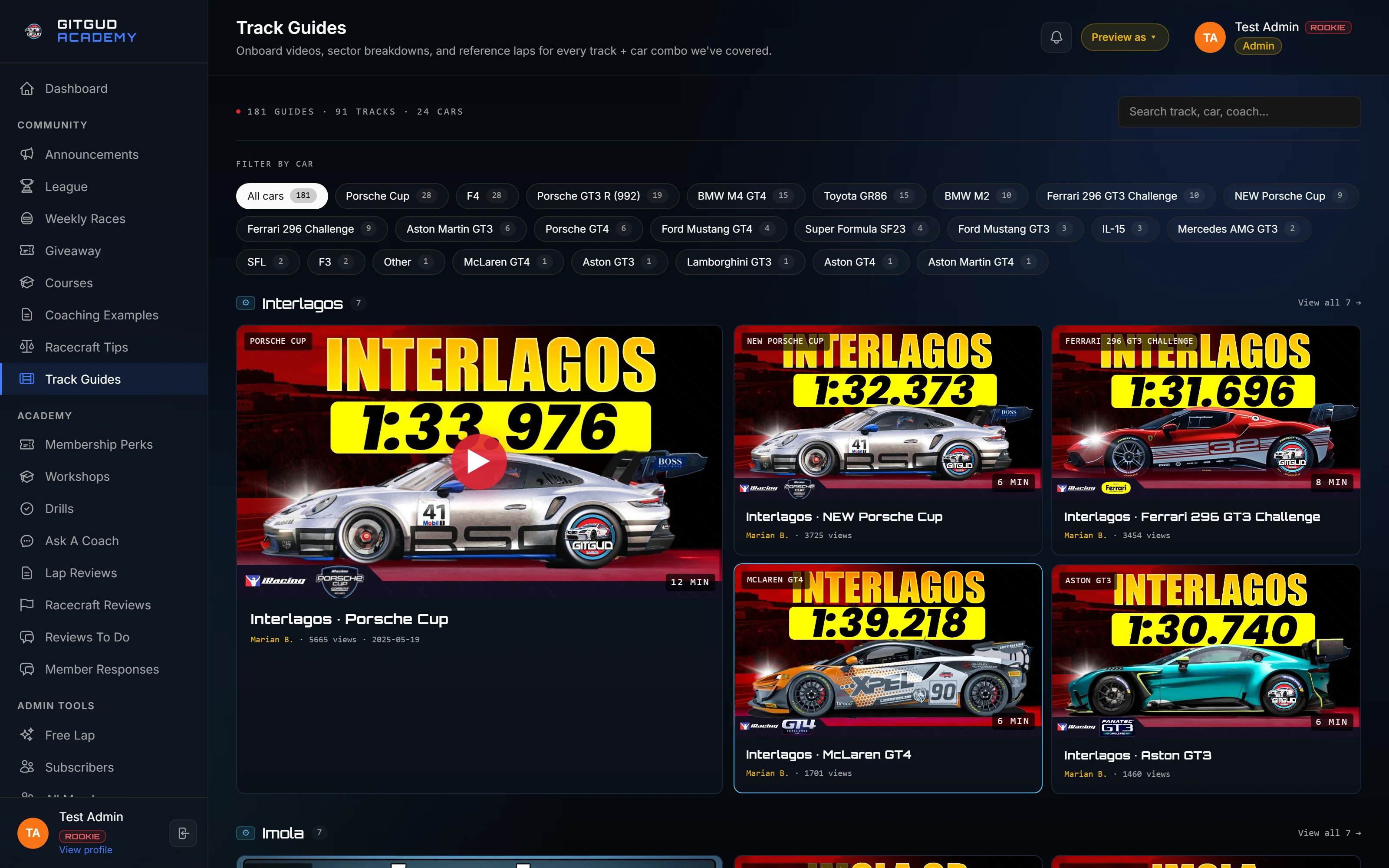Click the Reviews To Do messages icon
This screenshot has width=1389, height=868.
(27, 637)
